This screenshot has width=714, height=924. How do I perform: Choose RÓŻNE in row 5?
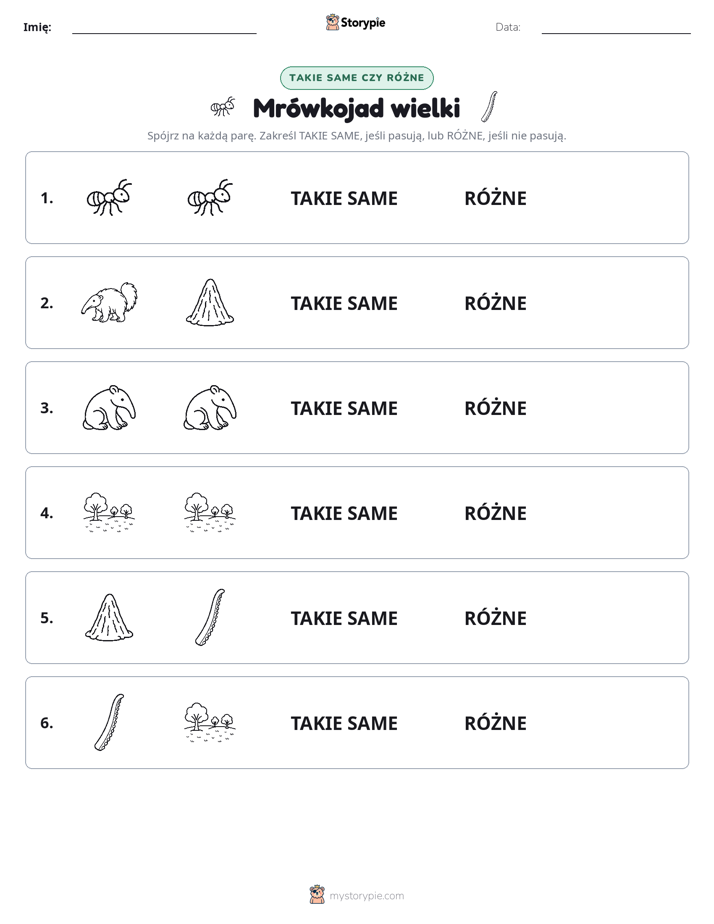tap(495, 617)
